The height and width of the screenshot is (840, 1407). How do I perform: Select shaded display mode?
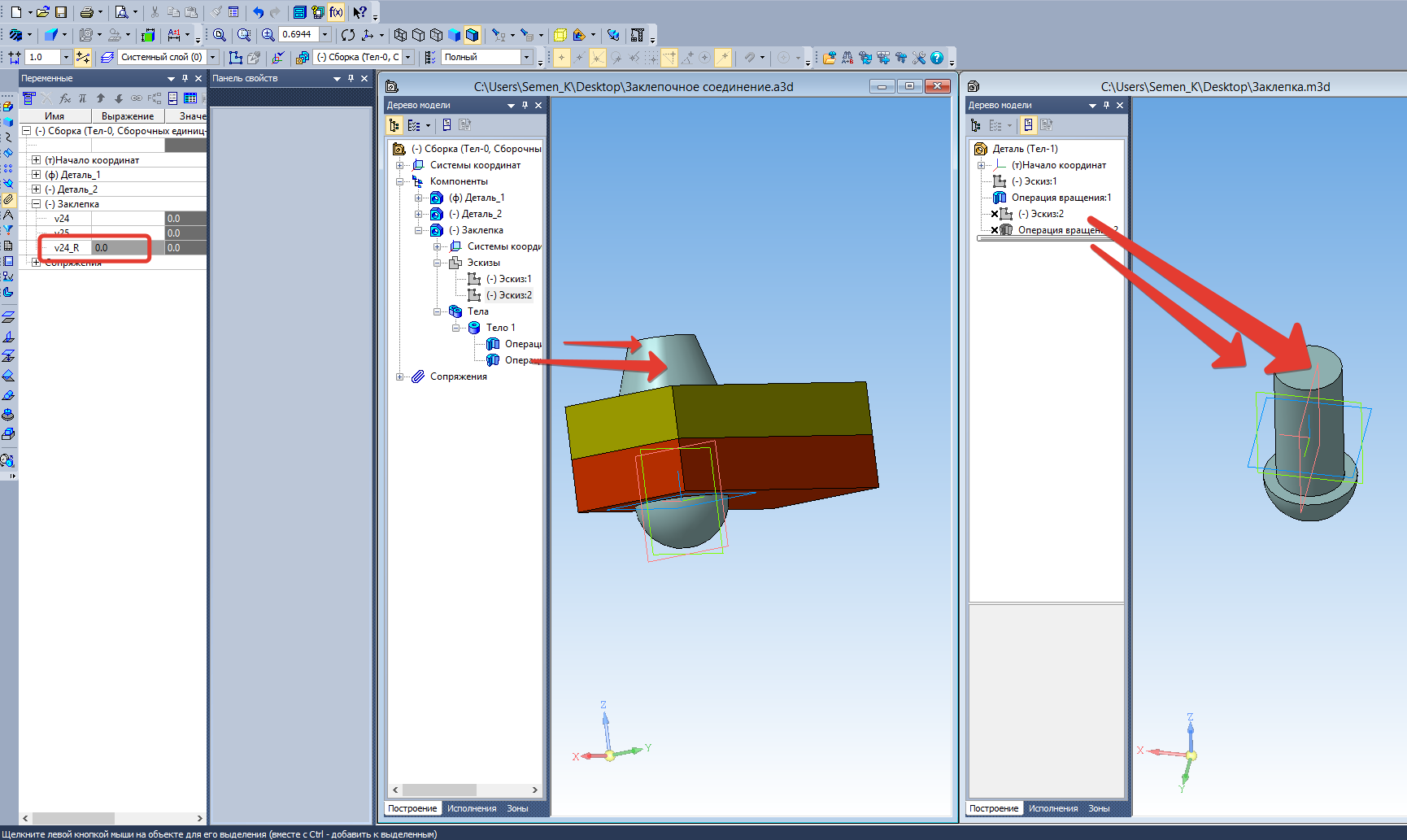(455, 35)
